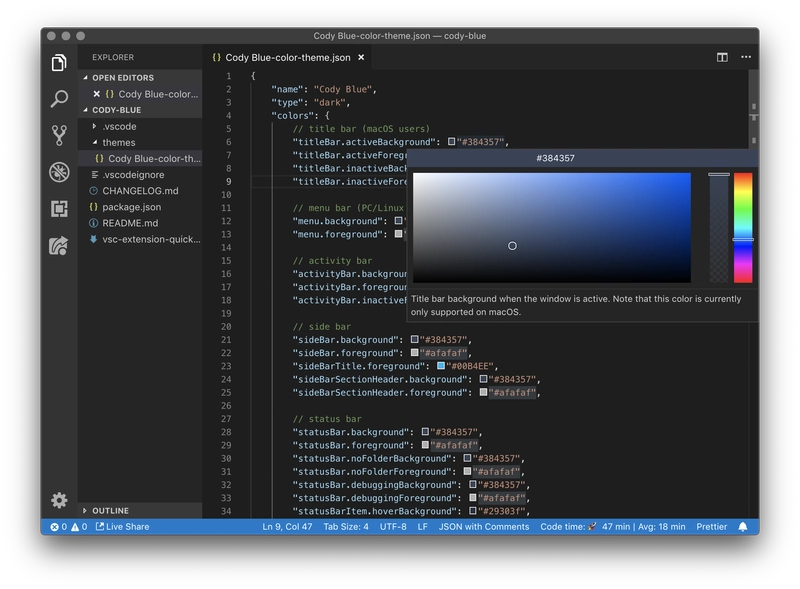Screen dimensions: 800x589
Task: Click the errors and warnings count
Action: click(x=68, y=527)
